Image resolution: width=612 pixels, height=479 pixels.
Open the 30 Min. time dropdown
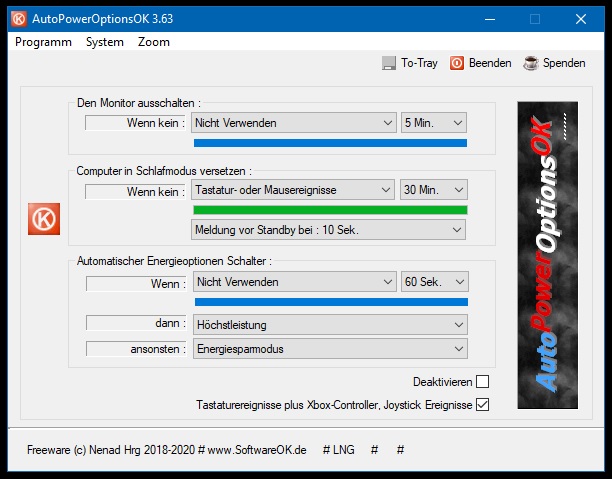click(x=434, y=190)
